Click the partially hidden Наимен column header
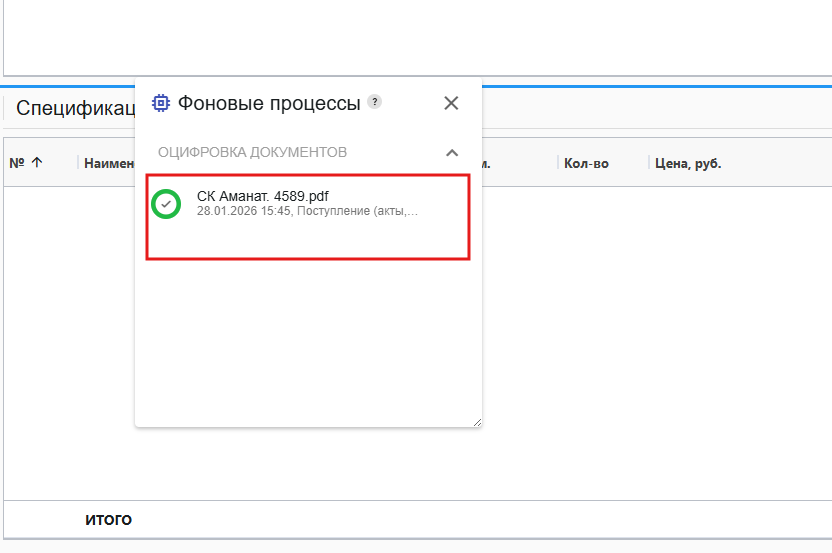Screen dimensions: 832x553 click(x=108, y=163)
